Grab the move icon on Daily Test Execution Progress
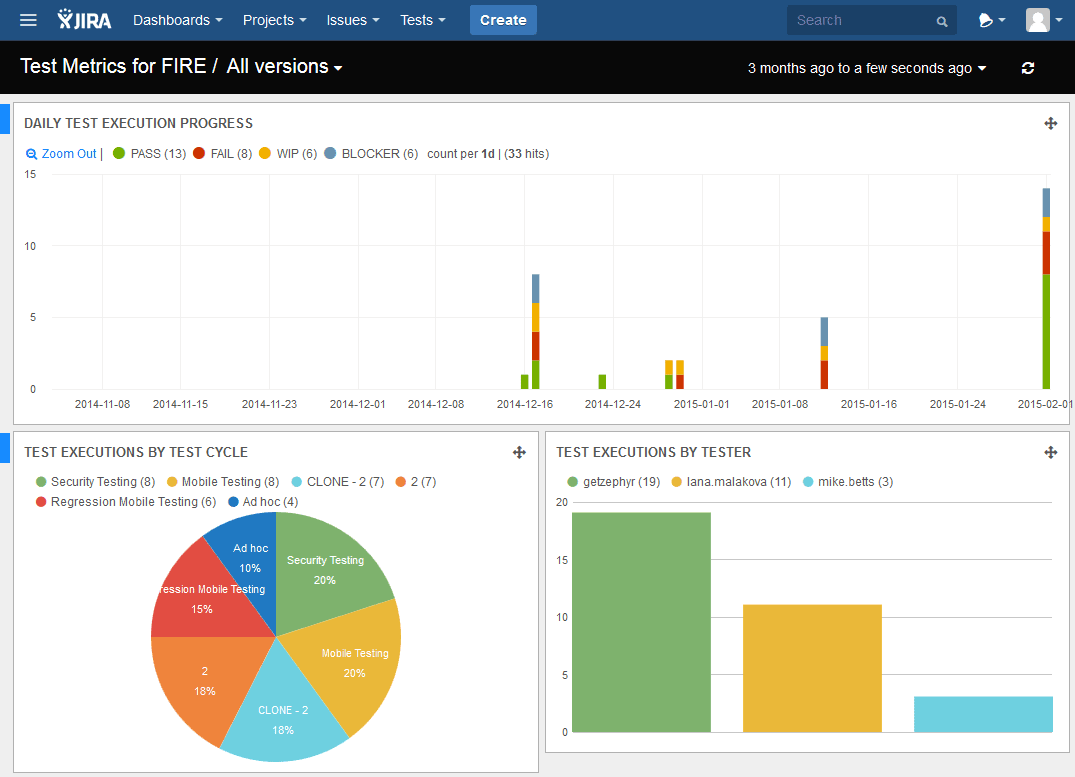 pos(1051,123)
